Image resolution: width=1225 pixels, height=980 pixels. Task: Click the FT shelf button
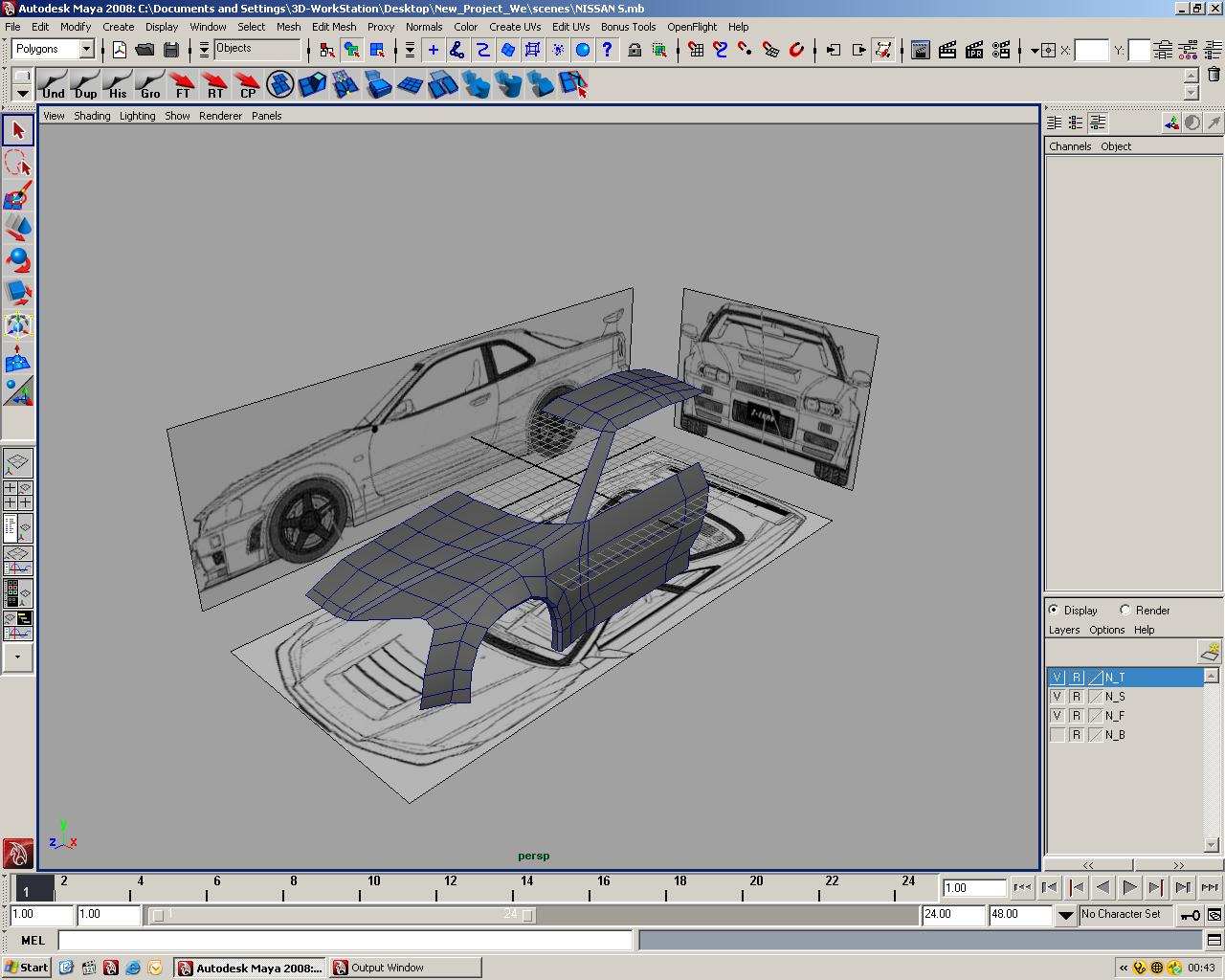tap(183, 85)
